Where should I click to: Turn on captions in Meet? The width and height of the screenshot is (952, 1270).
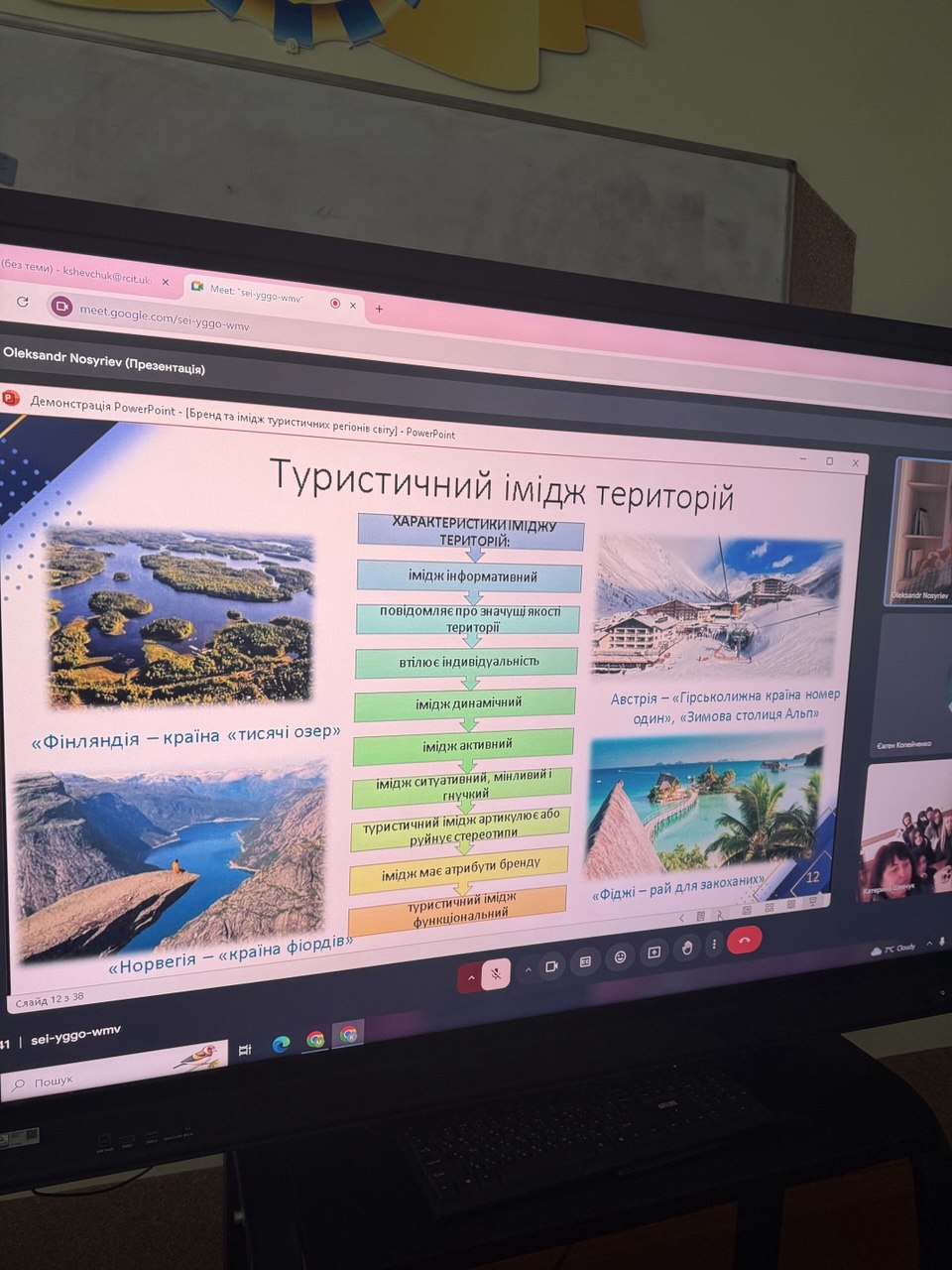(x=585, y=961)
